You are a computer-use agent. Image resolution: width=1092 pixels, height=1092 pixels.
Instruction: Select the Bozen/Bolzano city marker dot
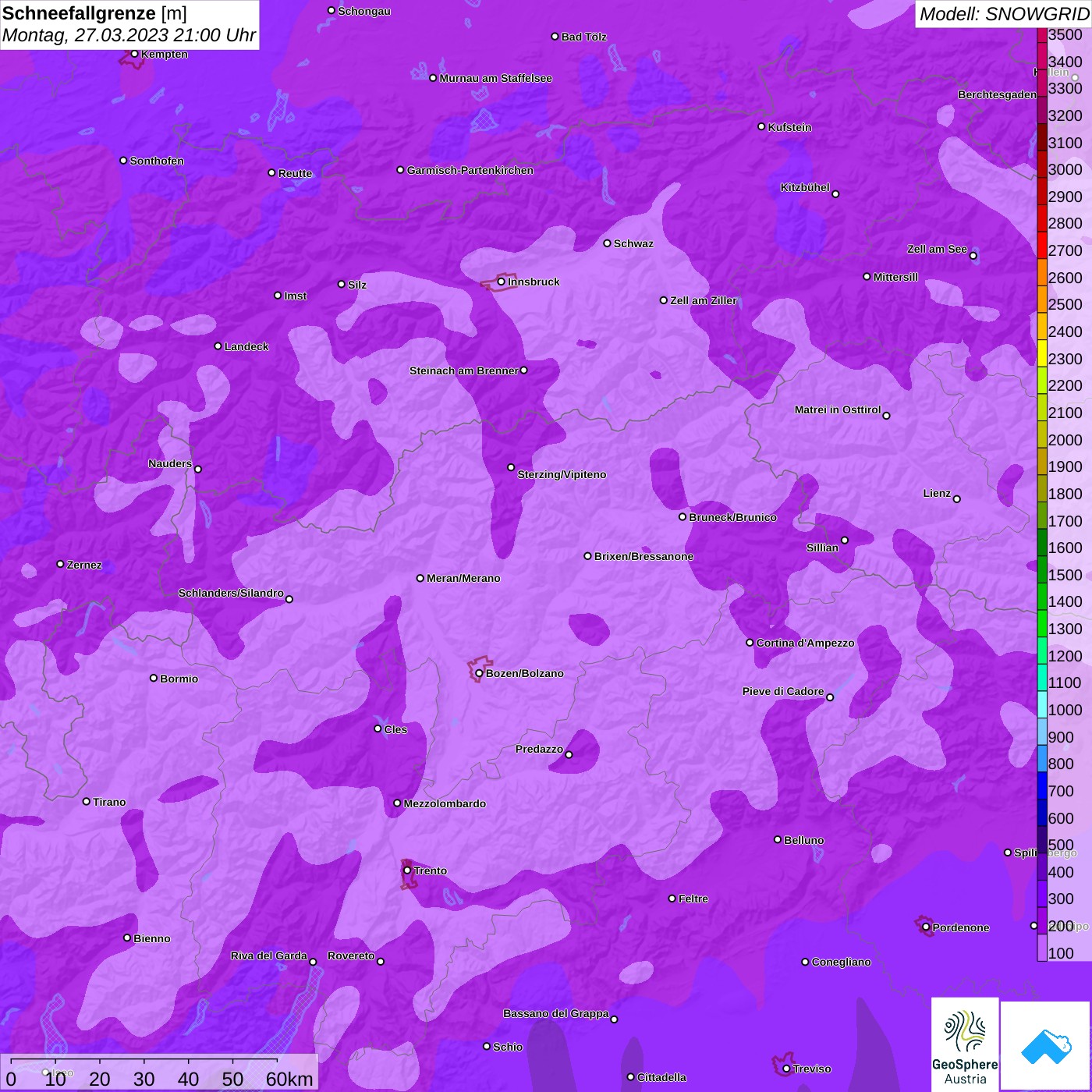(479, 673)
